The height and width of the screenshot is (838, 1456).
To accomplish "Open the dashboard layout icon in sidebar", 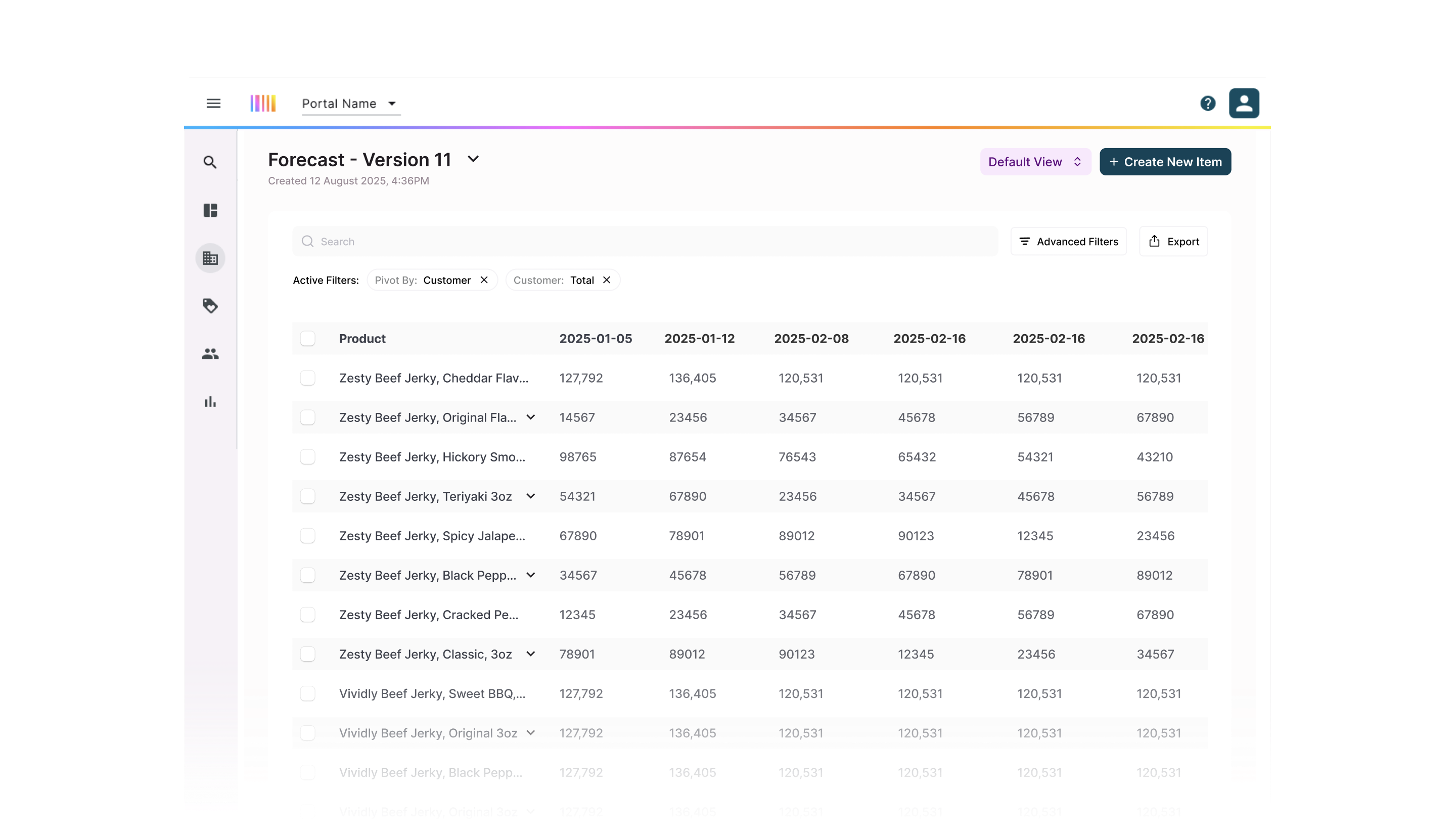I will pos(210,210).
